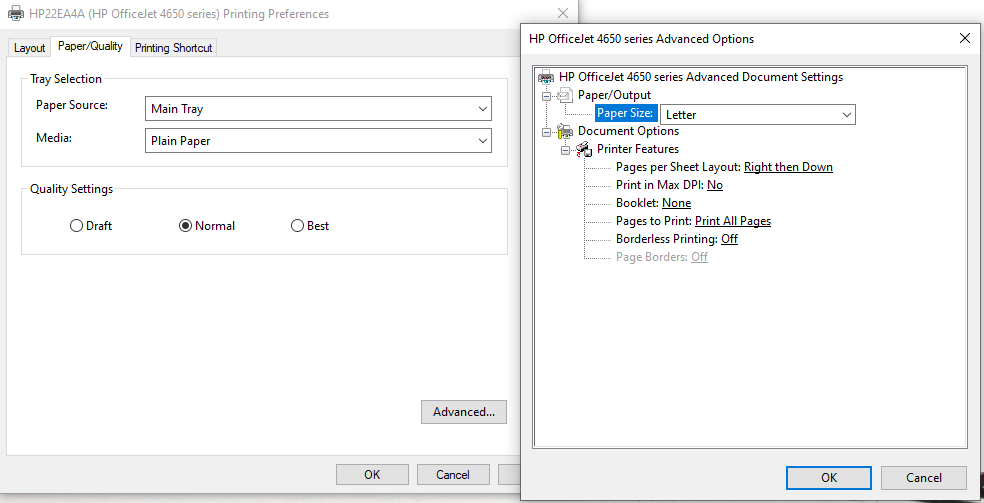Viewport: 984px width, 503px height.
Task: Open the Paper Source dropdown
Action: click(318, 109)
